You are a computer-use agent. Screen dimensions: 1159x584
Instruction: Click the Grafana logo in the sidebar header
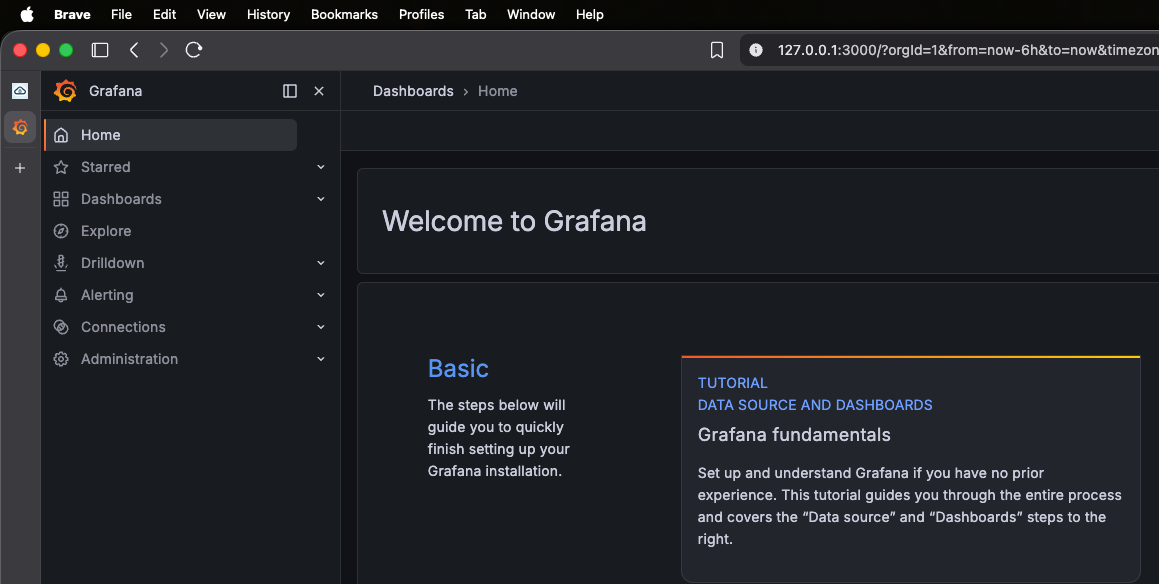[x=66, y=91]
